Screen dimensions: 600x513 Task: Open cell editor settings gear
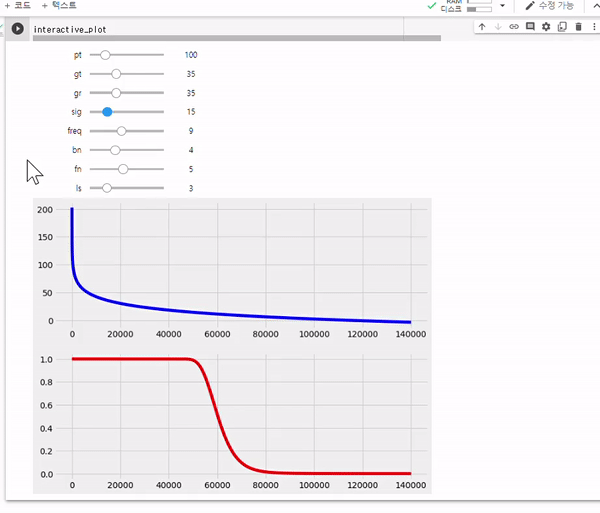(x=546, y=27)
